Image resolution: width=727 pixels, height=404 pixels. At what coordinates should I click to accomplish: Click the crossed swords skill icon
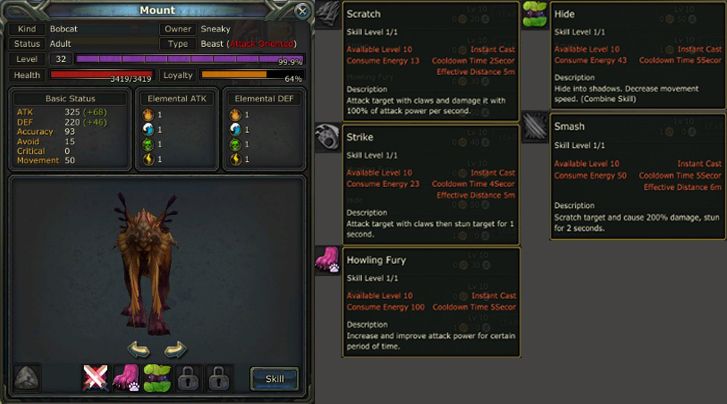tap(96, 378)
